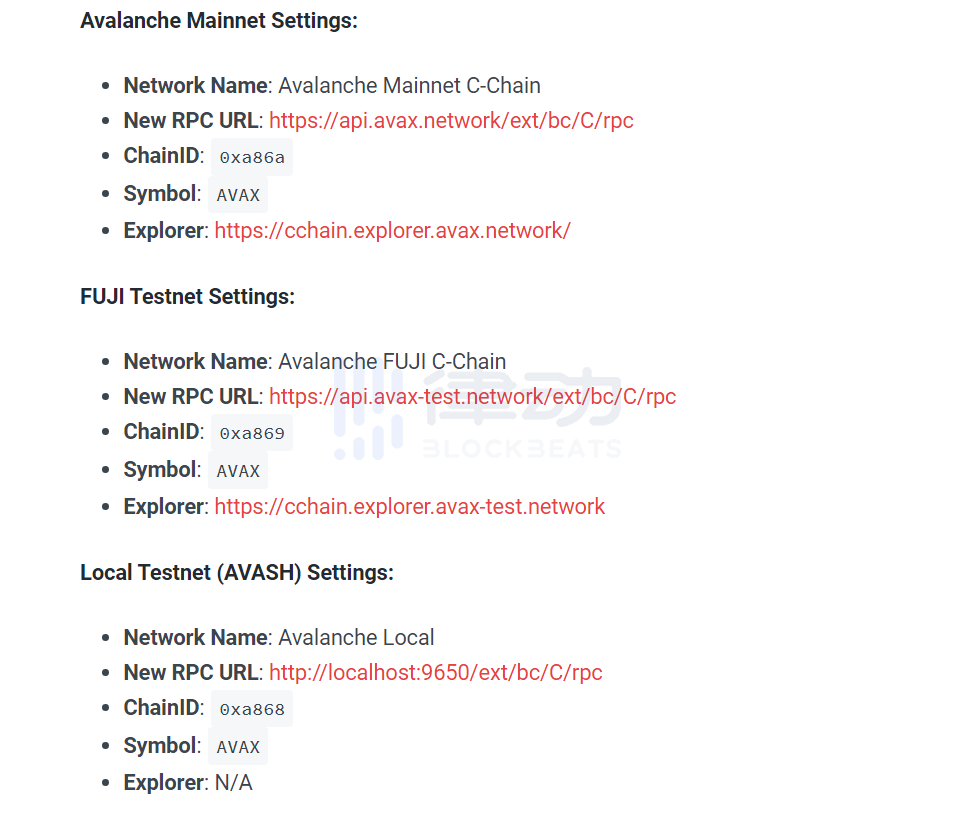Click the localhost:9650 RPC URL link
956x817 pixels.
coord(435,673)
